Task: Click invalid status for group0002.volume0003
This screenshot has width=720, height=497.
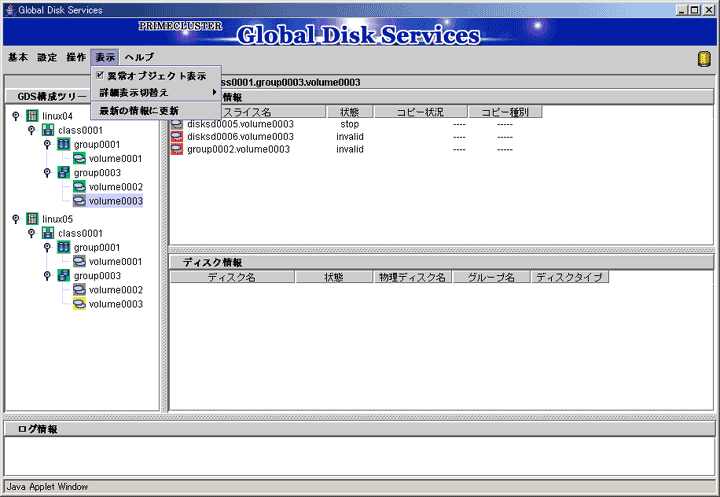Action: [x=349, y=149]
